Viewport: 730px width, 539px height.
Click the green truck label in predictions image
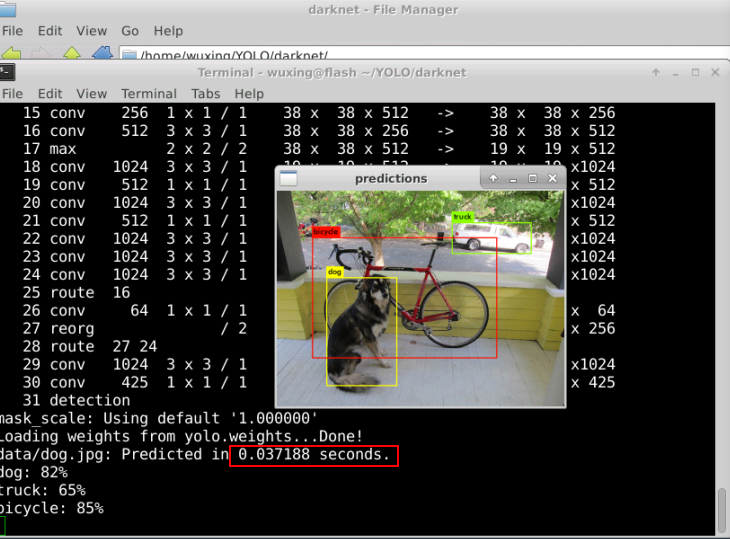[x=462, y=217]
